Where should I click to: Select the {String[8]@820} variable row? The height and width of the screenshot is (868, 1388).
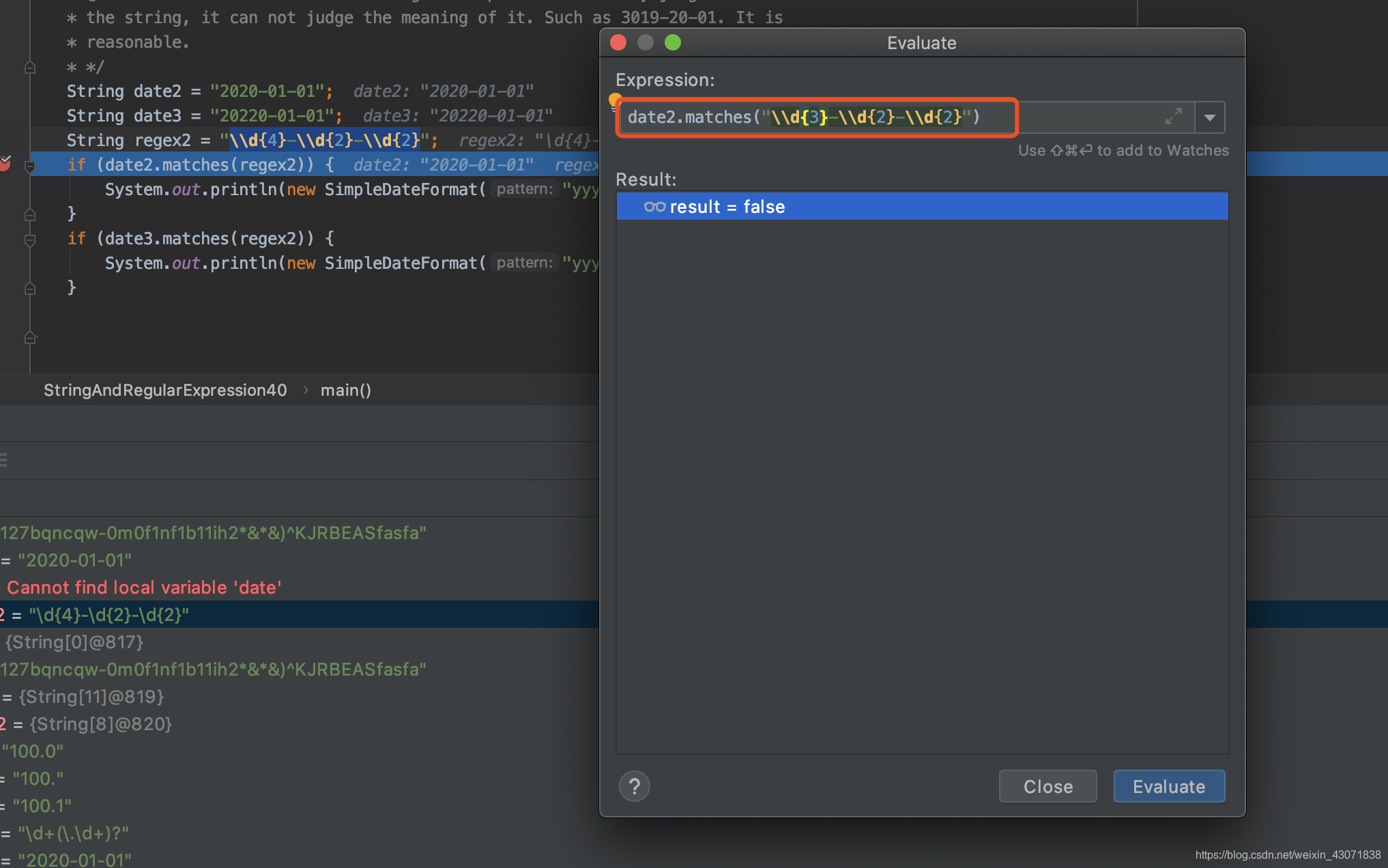pos(300,723)
